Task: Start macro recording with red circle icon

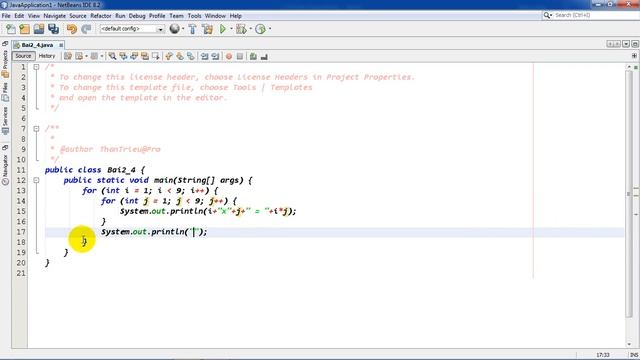Action: (229, 56)
